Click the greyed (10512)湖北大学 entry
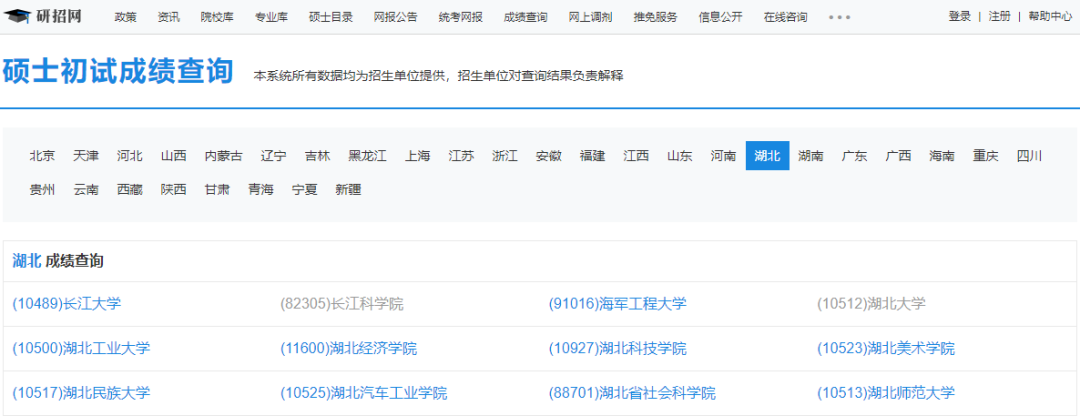 pyautogui.click(x=871, y=303)
